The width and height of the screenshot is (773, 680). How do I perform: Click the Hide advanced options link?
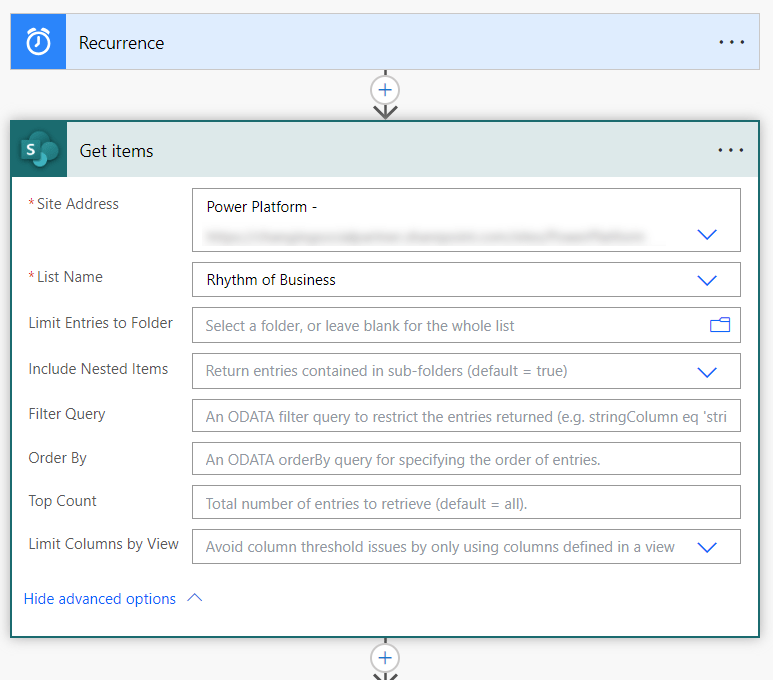[100, 599]
